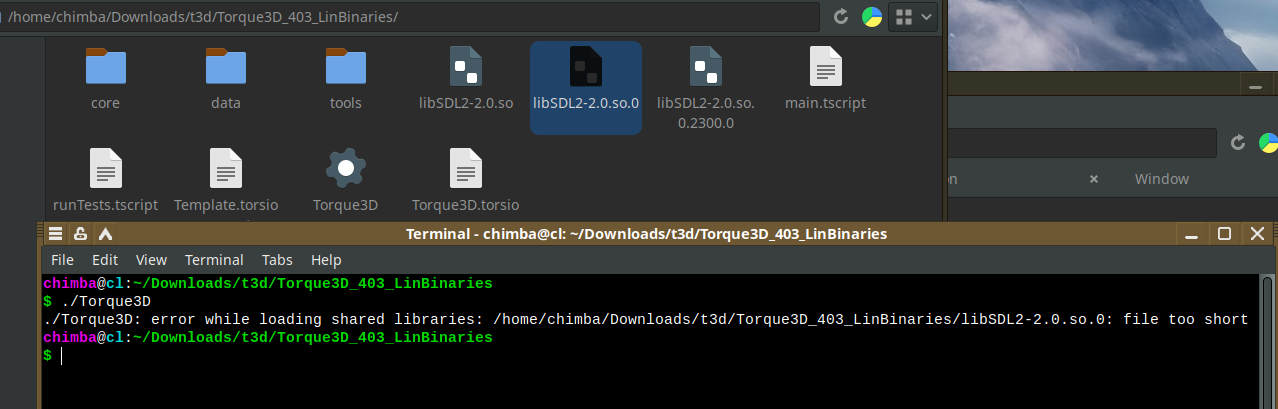Open the disk usage pie chart icon

tap(872, 17)
